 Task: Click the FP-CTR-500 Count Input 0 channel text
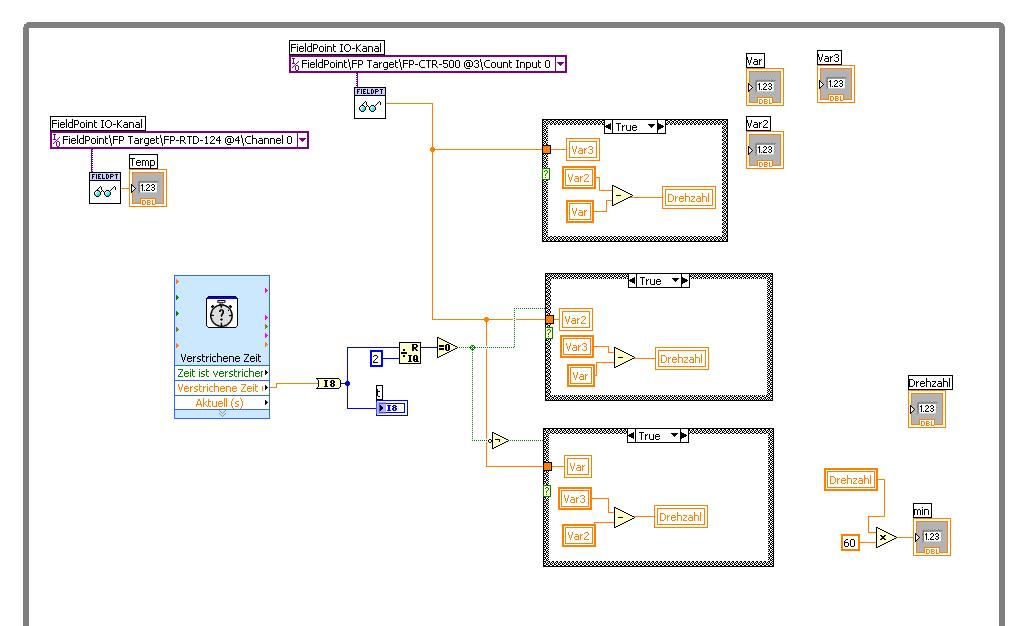click(425, 64)
